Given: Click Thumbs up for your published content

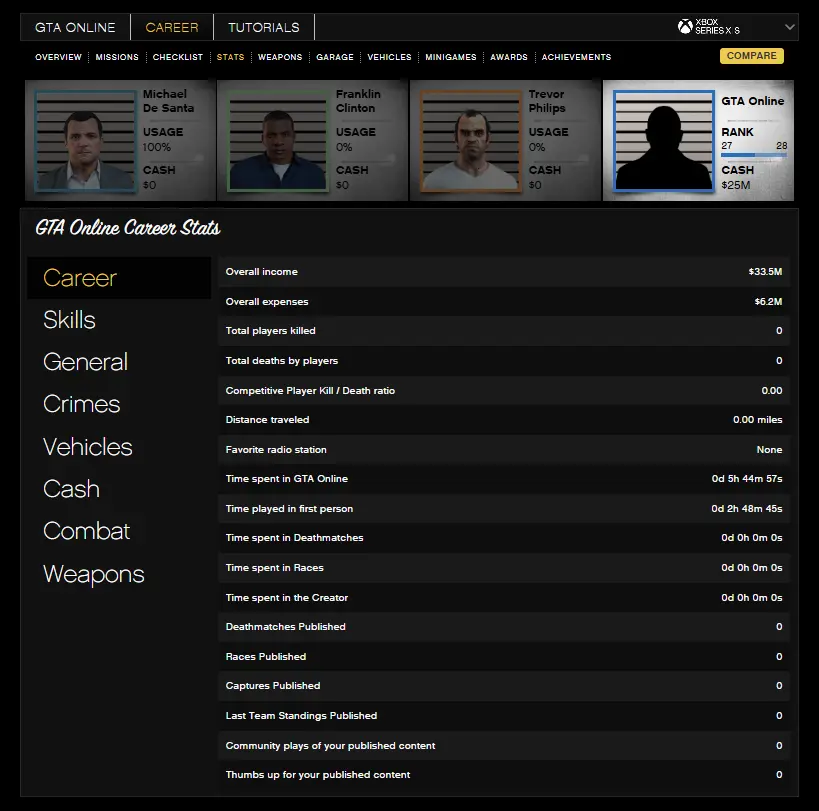Looking at the screenshot, I should tap(318, 775).
